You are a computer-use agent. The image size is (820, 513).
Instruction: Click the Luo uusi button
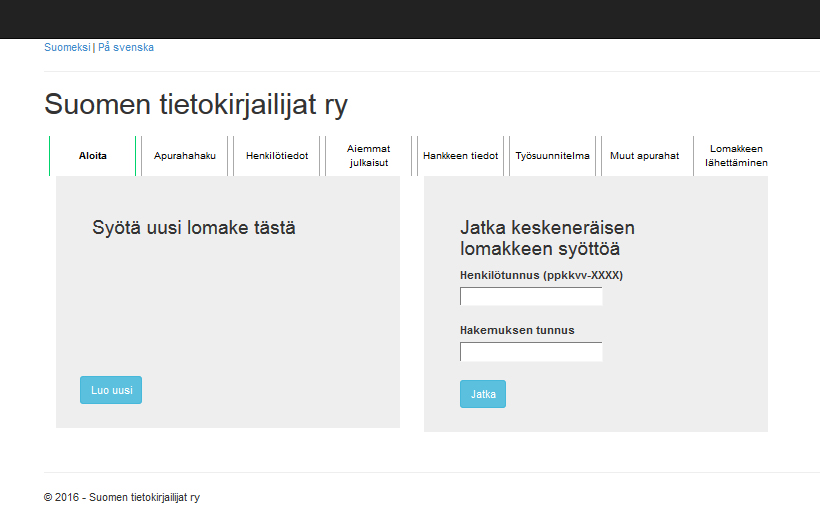pos(111,390)
